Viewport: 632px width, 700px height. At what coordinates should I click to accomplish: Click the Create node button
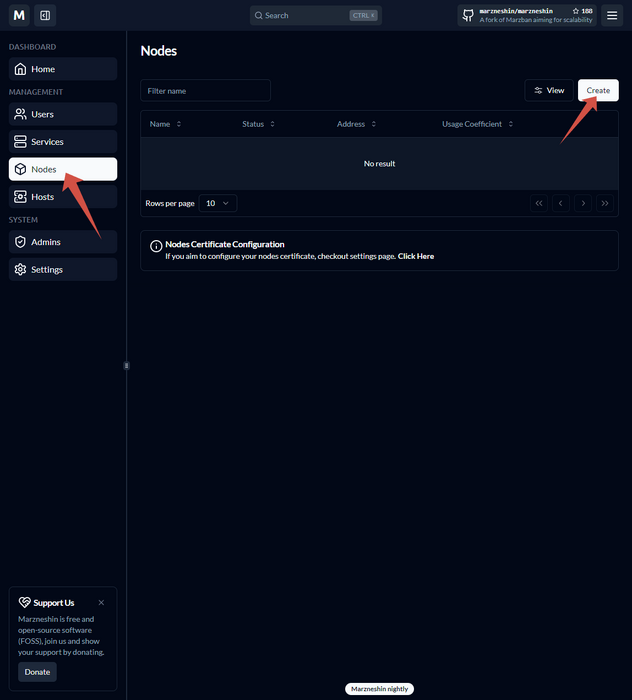point(598,91)
